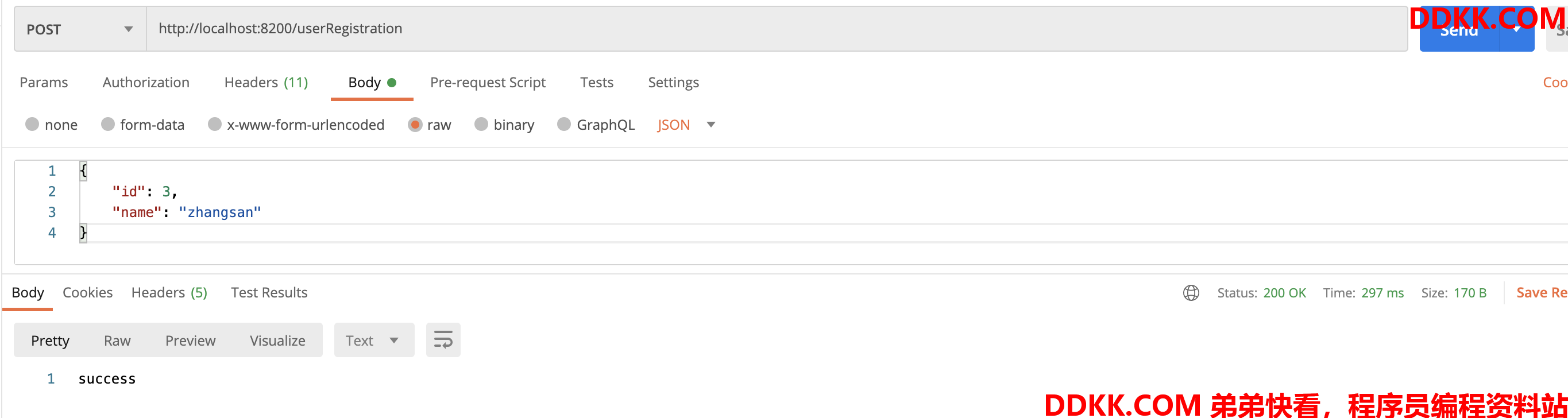Click the request URL input field
The height and width of the screenshot is (418, 1568).
[x=777, y=29]
